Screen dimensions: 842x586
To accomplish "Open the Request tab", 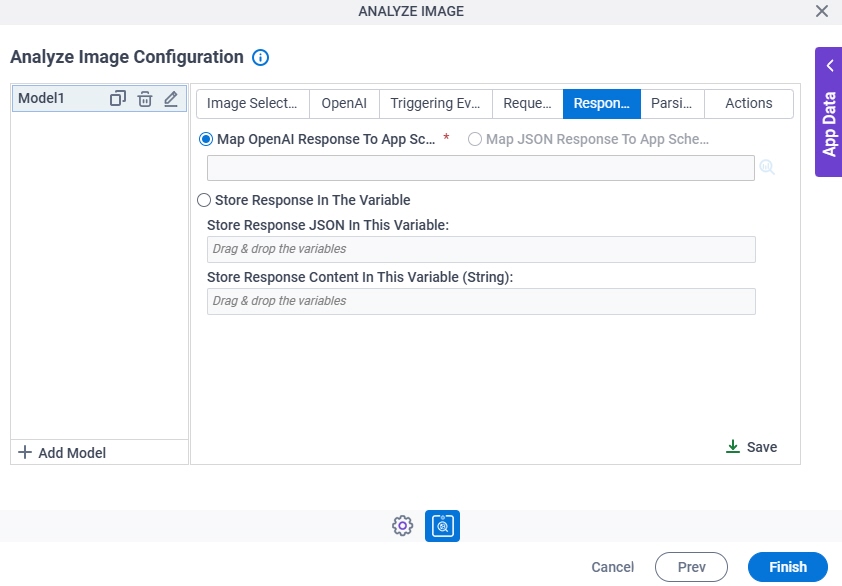I will coord(527,104).
